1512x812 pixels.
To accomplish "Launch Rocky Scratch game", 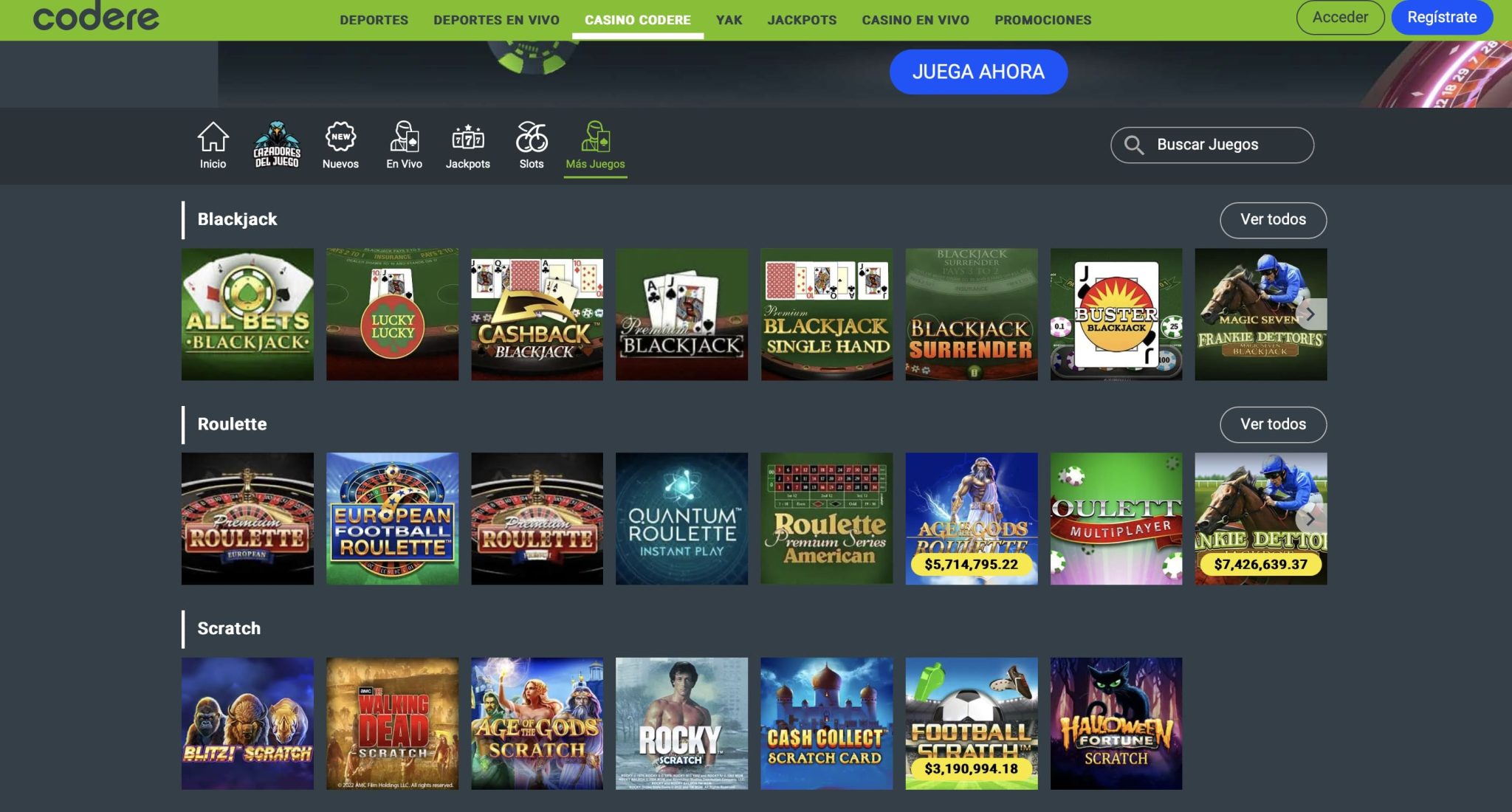I will tap(681, 723).
